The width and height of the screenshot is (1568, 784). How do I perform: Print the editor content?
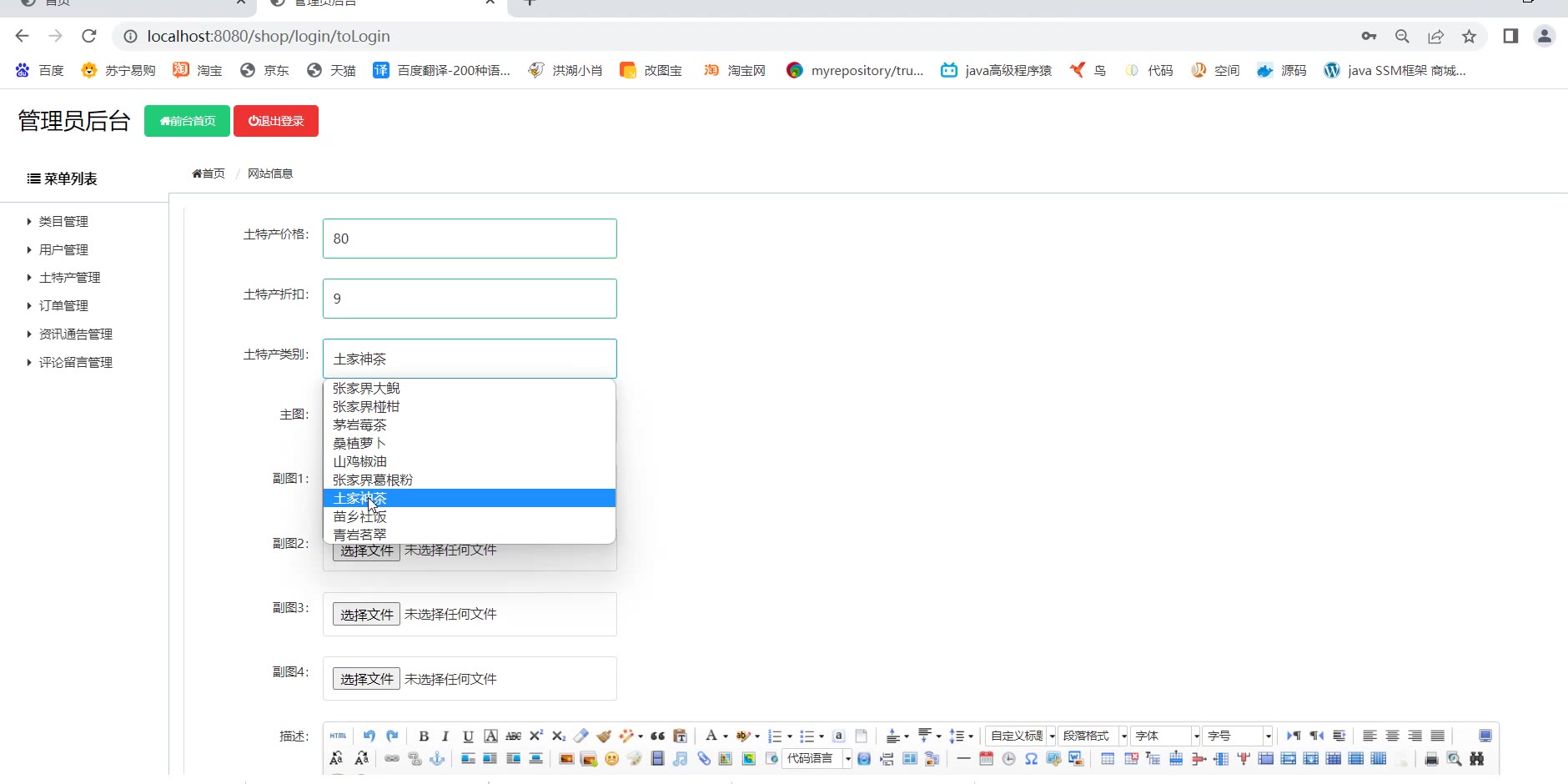[x=1432, y=759]
